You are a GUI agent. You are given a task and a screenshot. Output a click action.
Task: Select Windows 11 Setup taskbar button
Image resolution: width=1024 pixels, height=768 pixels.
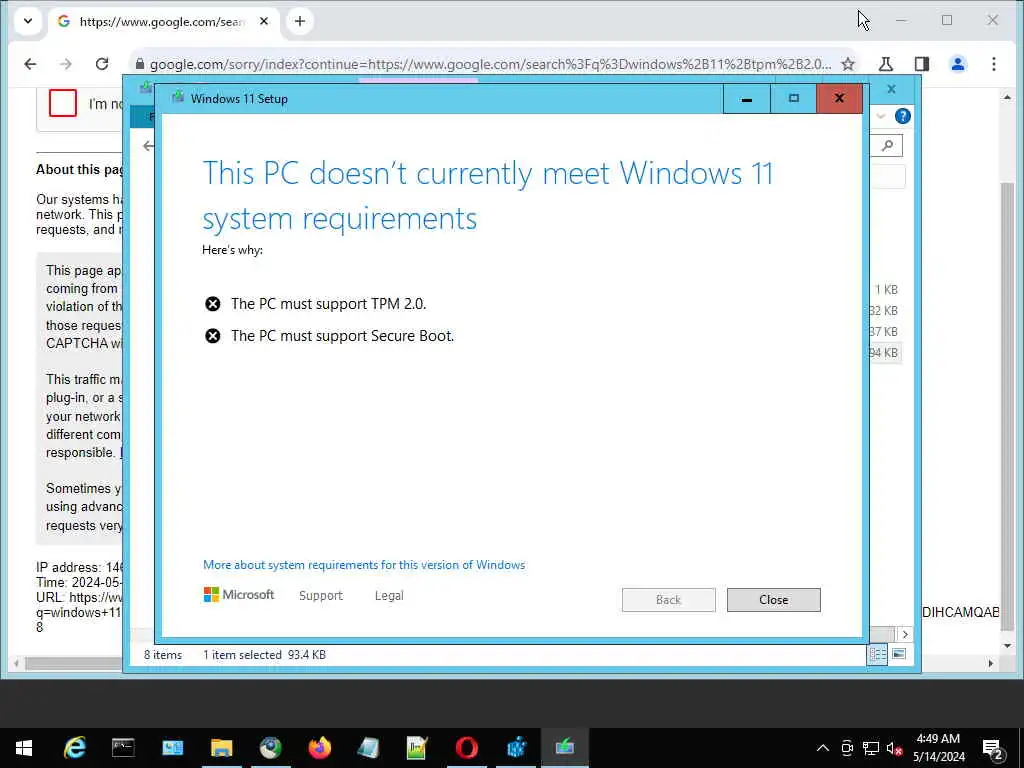click(565, 748)
